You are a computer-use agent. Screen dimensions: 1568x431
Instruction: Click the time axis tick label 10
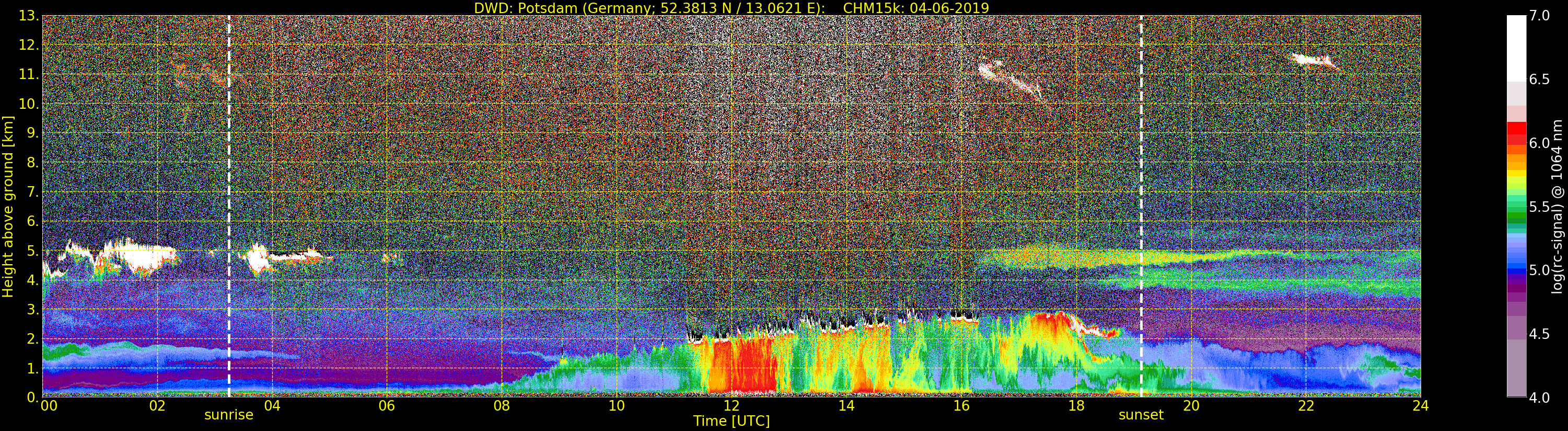tap(617, 406)
